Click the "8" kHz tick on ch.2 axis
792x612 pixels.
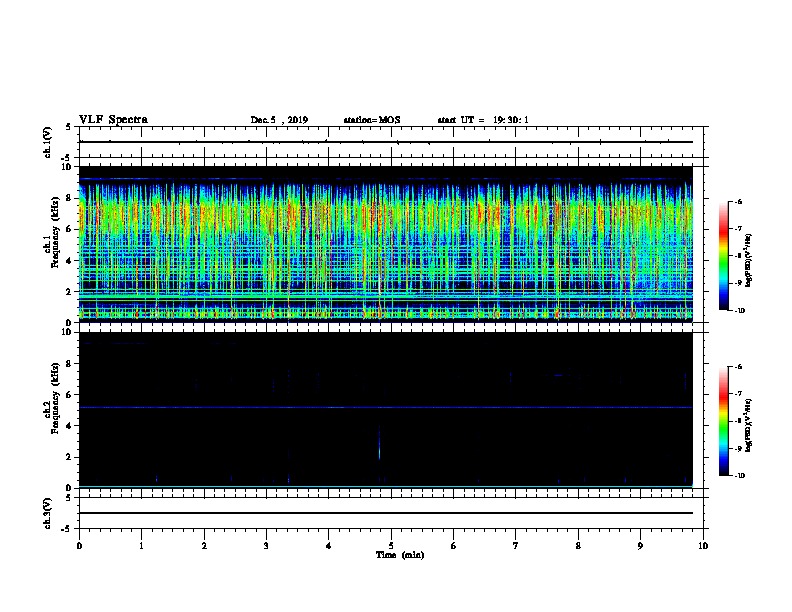click(x=70, y=364)
